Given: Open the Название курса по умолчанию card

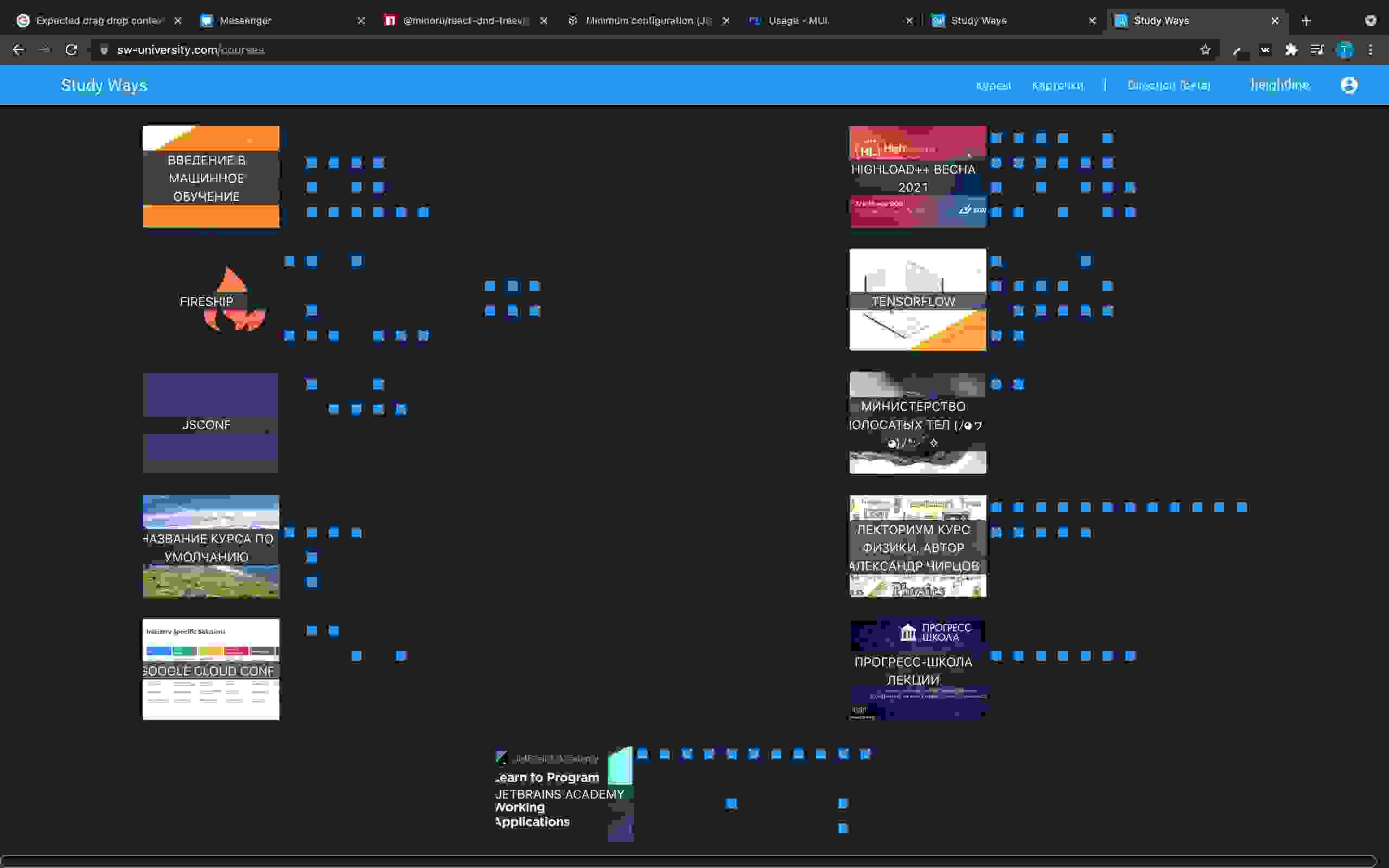Looking at the screenshot, I should point(211,546).
